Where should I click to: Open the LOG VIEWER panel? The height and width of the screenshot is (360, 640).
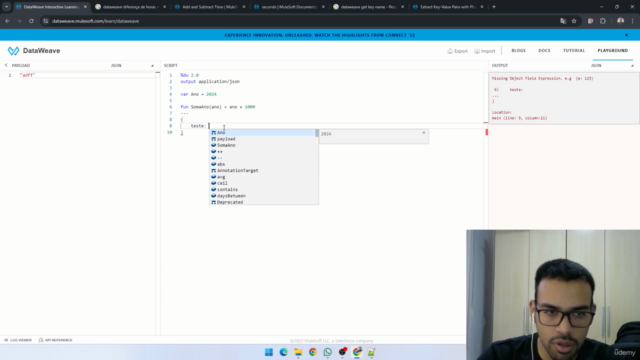[18, 340]
